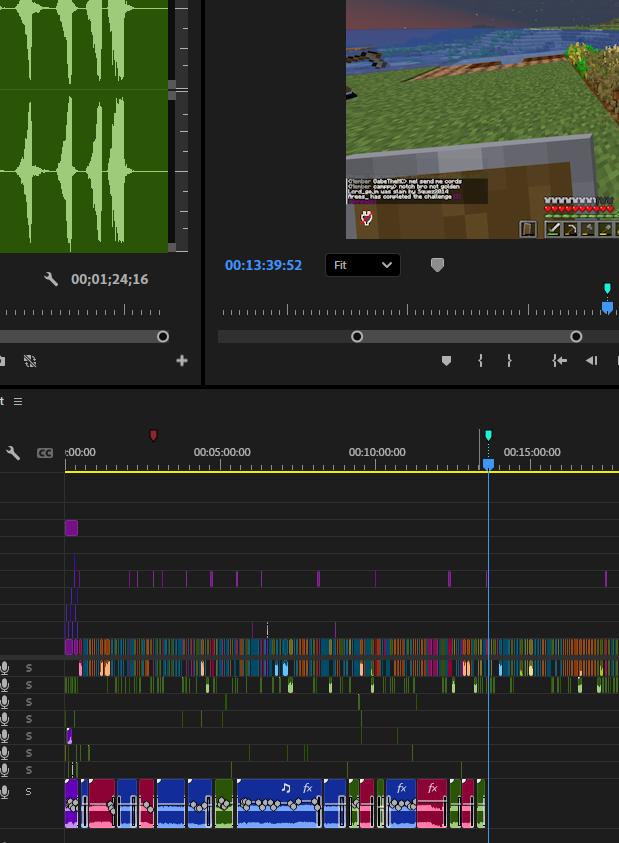The height and width of the screenshot is (843, 619).
Task: Solo the second visible audio track
Action: tap(29, 685)
